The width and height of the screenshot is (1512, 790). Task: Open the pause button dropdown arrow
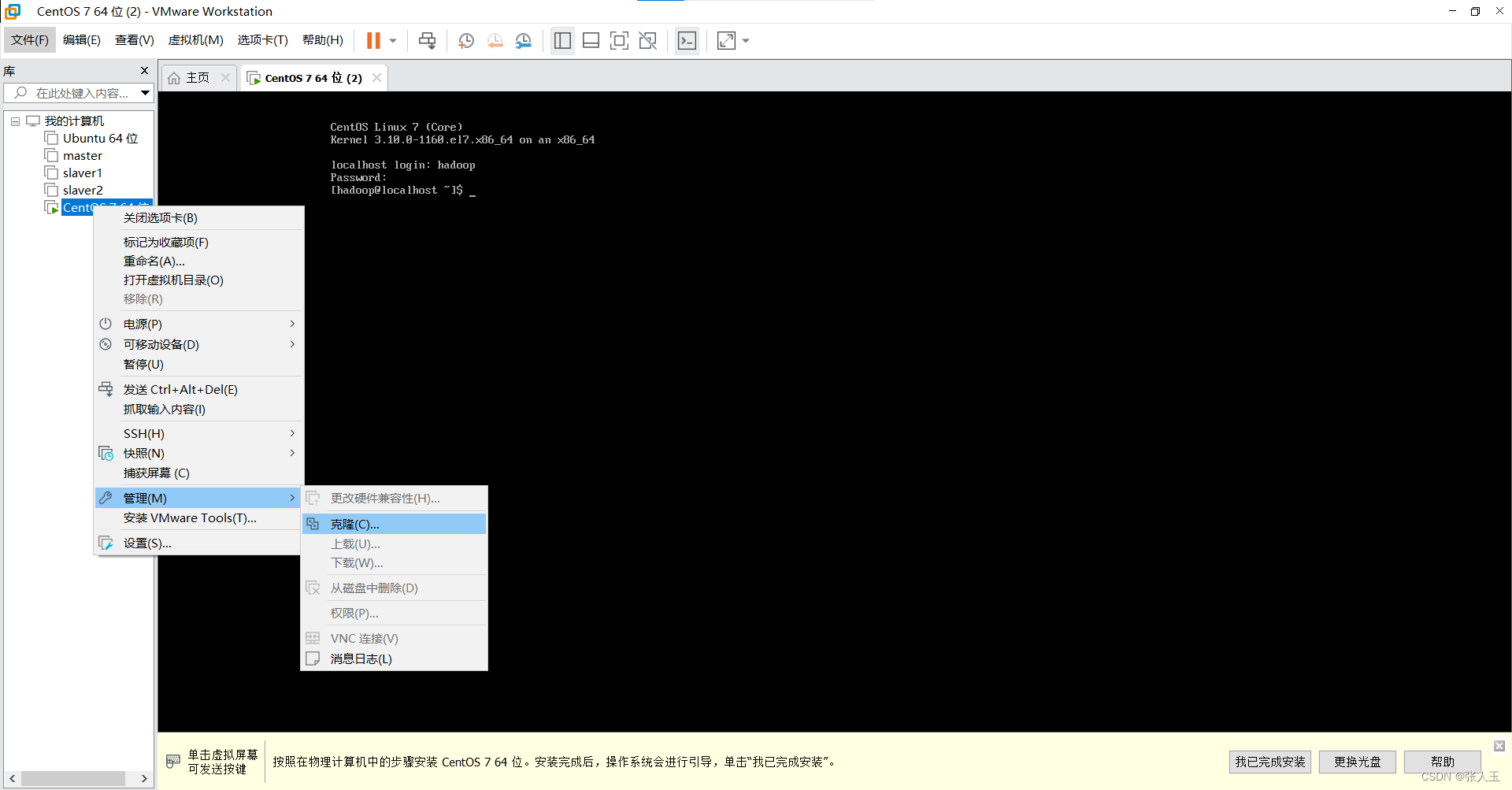(x=393, y=41)
